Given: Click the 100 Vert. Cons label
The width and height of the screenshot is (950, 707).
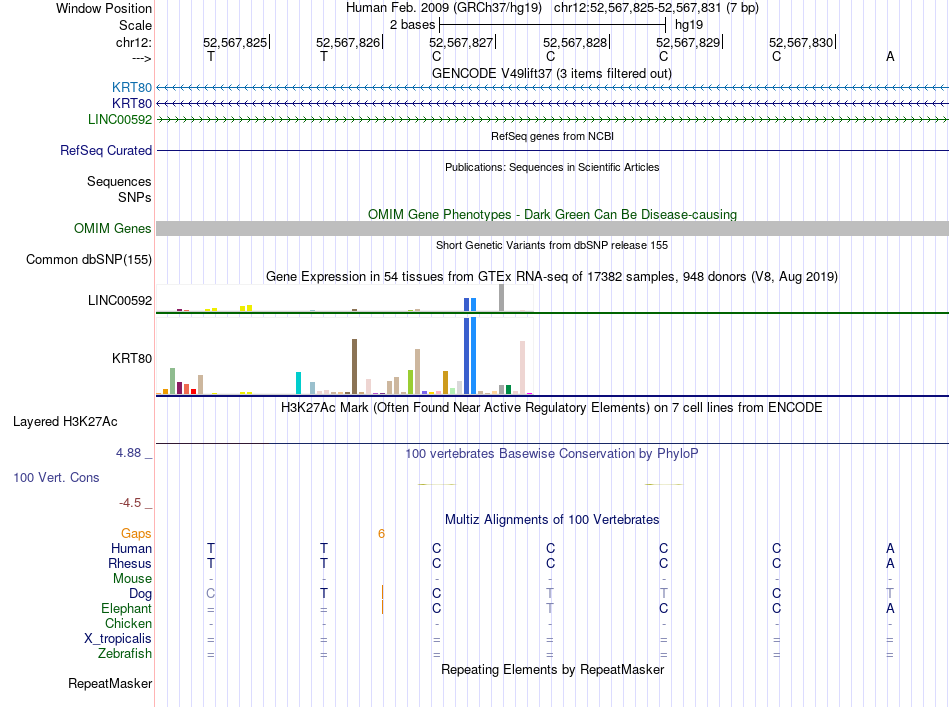Looking at the screenshot, I should (56, 477).
